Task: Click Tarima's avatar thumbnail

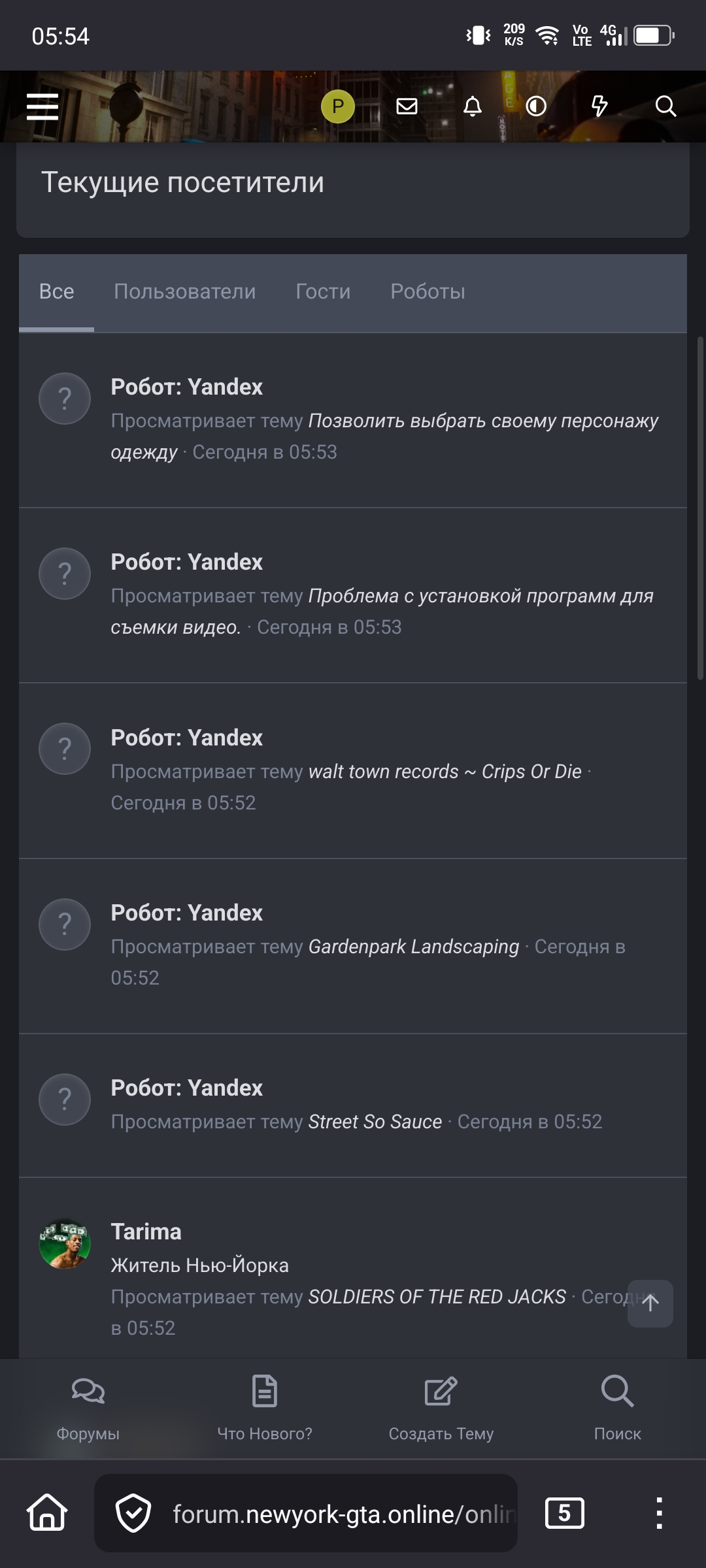Action: [x=65, y=1244]
